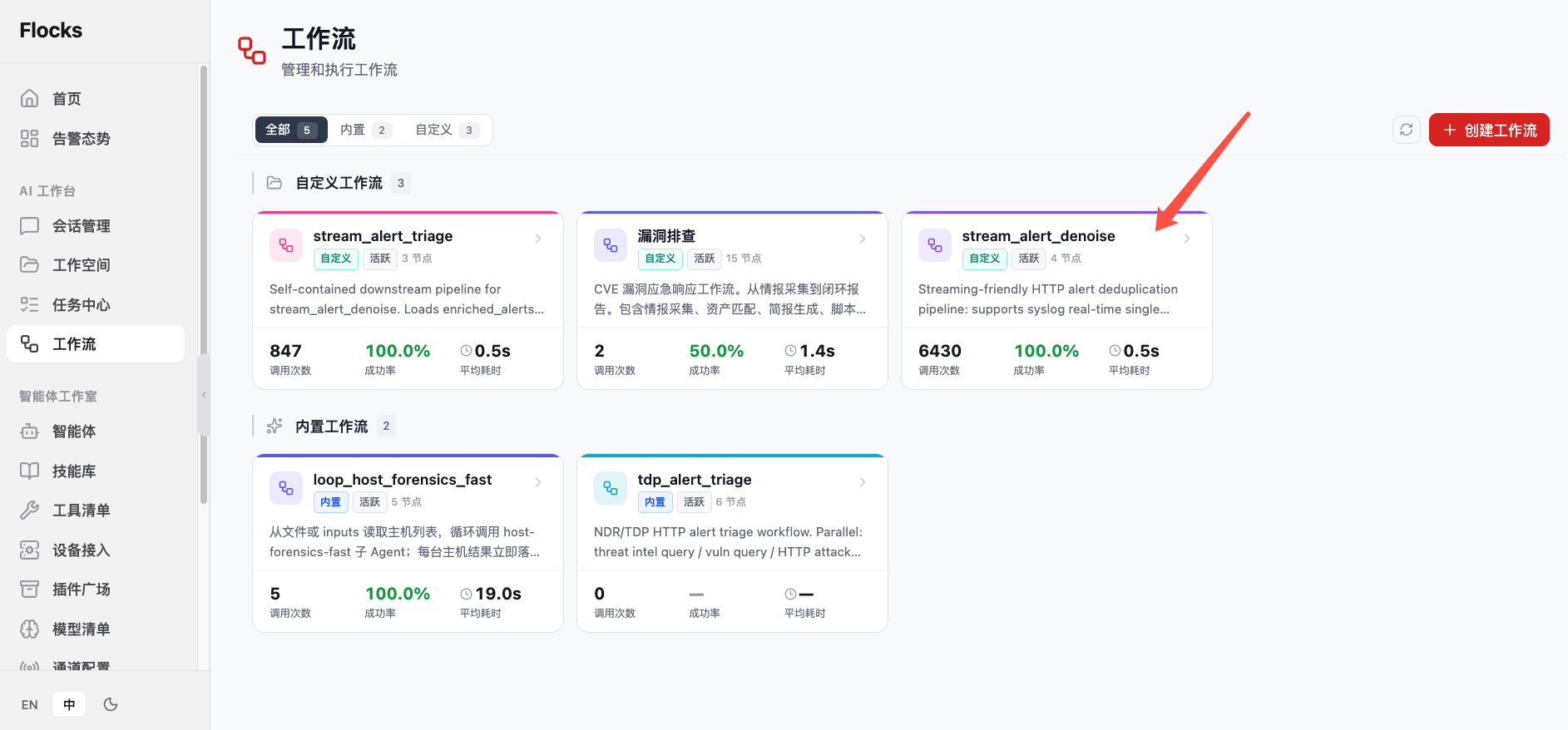Open the 首页 home icon in sidebar
This screenshot has width=1568, height=730.
click(x=30, y=99)
